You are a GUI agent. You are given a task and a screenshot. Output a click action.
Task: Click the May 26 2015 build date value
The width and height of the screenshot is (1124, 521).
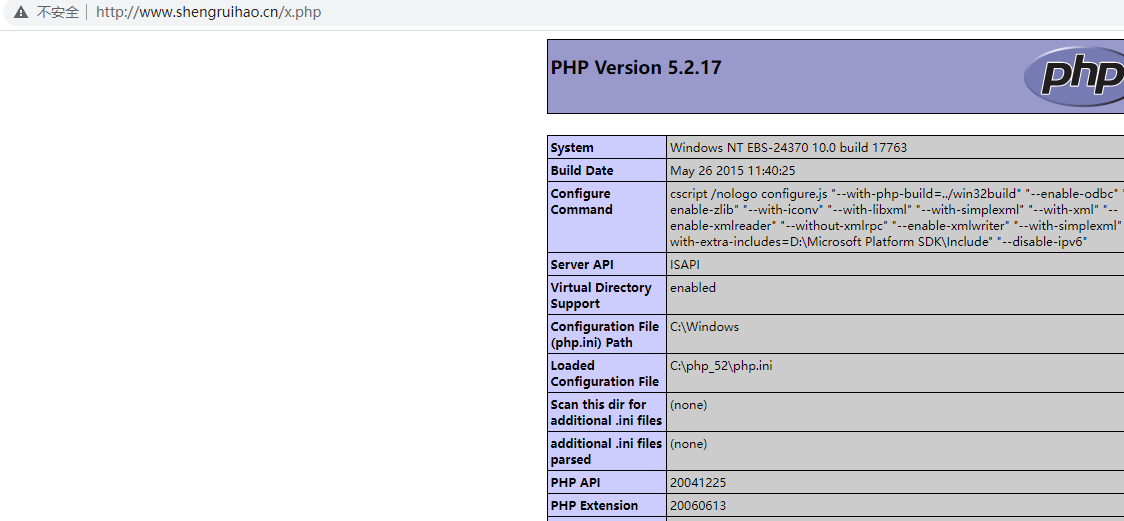pos(732,171)
